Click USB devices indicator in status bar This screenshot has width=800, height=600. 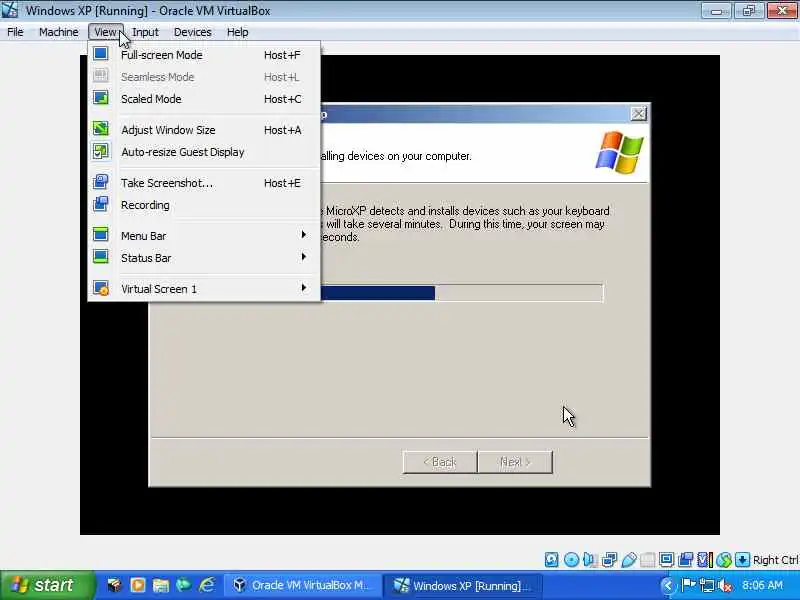[x=628, y=560]
